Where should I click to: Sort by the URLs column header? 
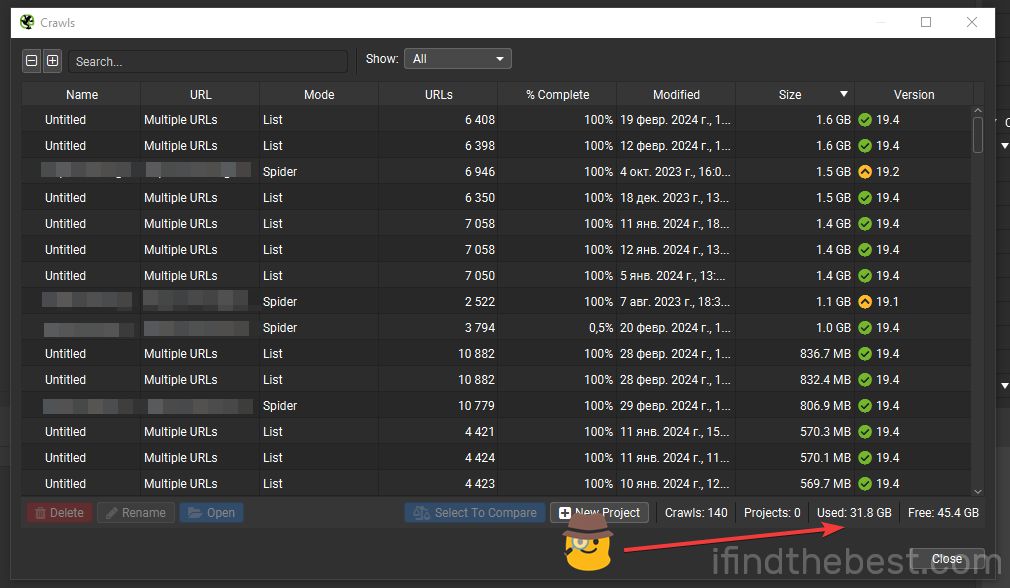[438, 93]
